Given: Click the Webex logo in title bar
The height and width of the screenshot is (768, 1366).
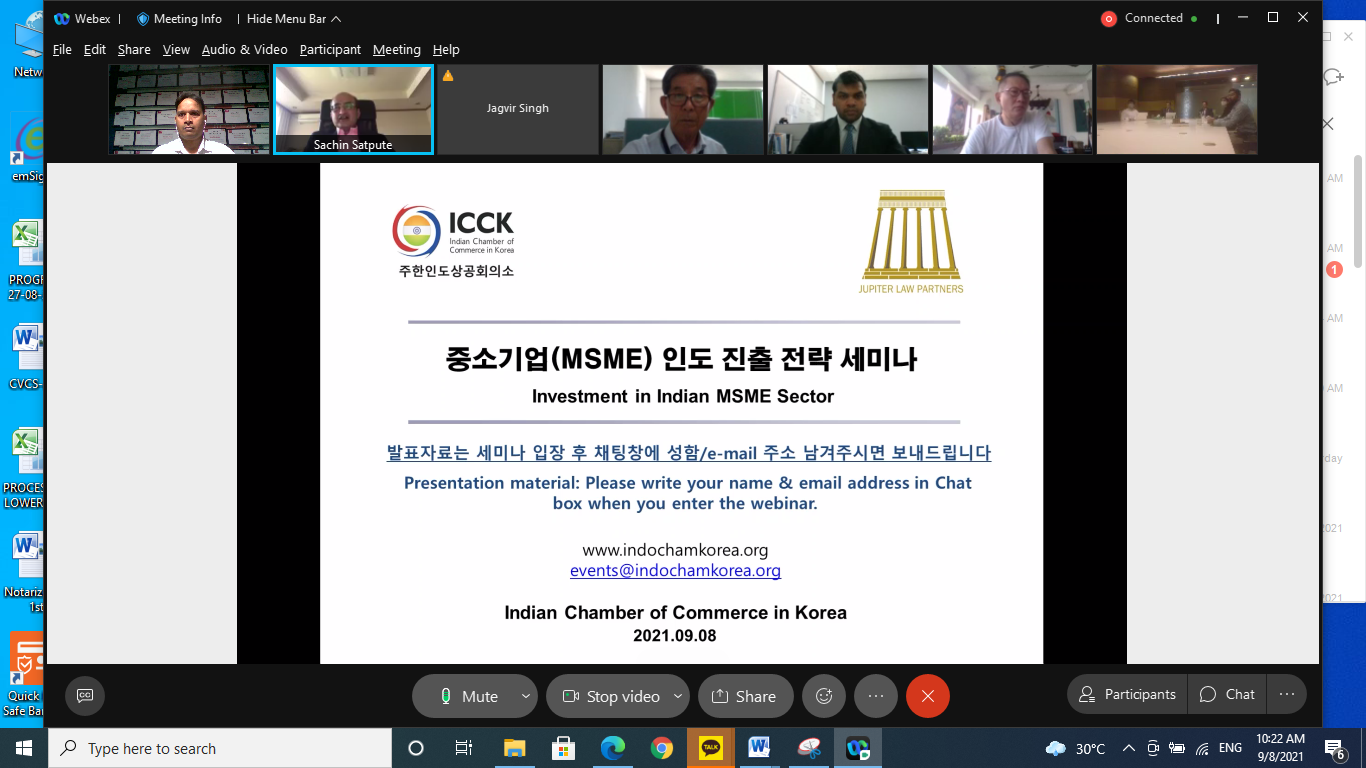Looking at the screenshot, I should tap(62, 18).
